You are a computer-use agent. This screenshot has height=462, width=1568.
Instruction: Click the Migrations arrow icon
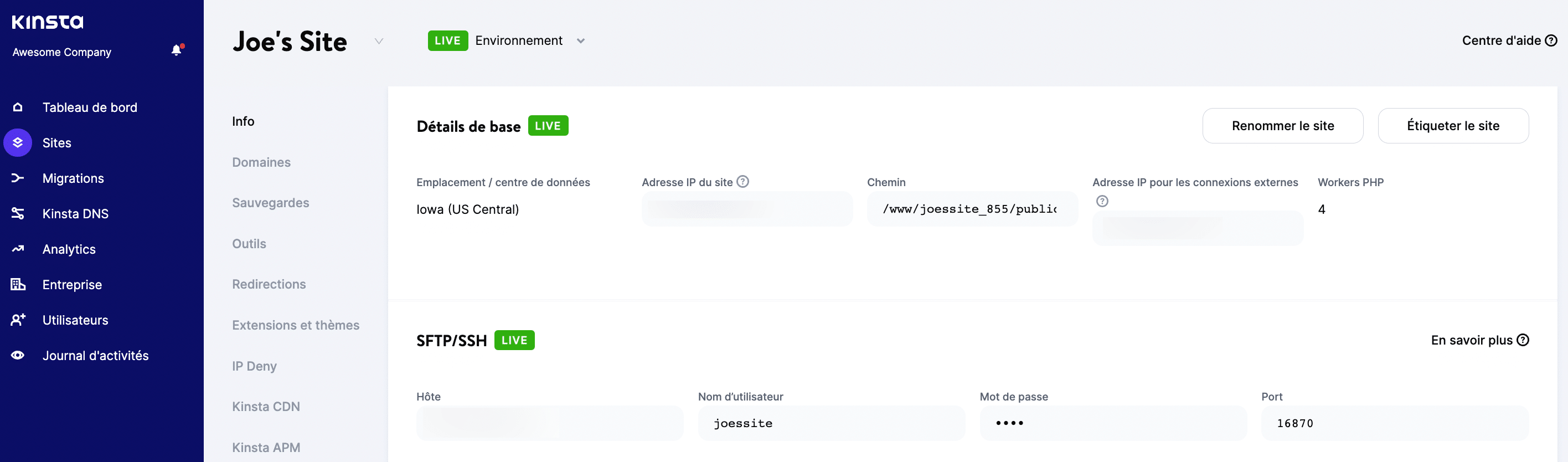pos(18,178)
